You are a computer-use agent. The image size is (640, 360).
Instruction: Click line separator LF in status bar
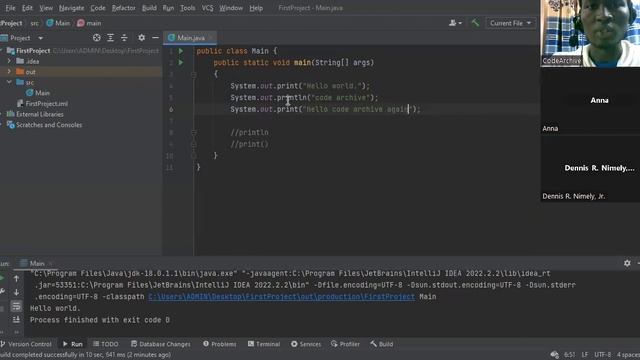(585, 355)
